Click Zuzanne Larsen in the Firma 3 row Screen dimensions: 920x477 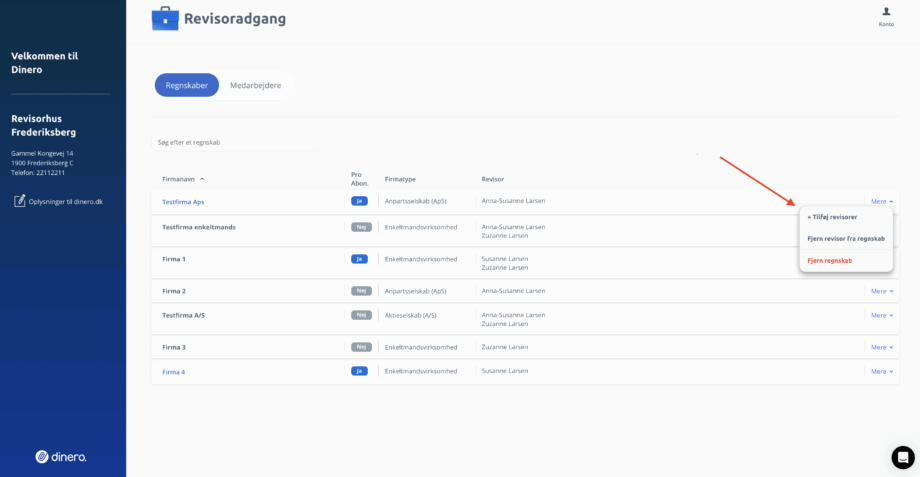[x=505, y=347]
